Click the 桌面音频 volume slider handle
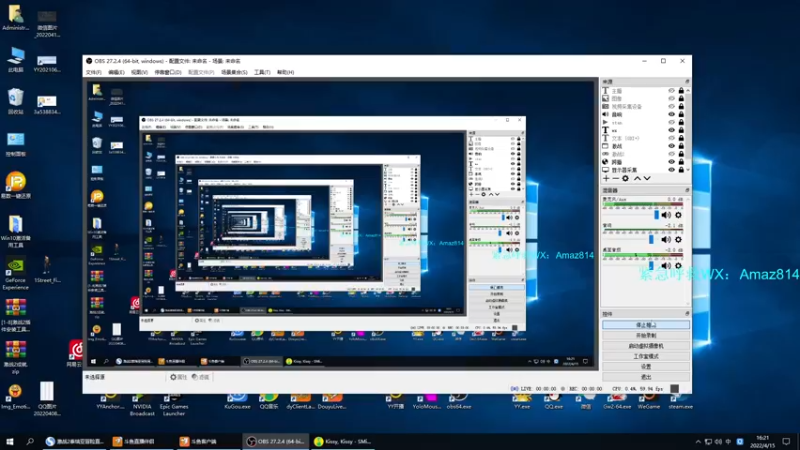The image size is (800, 450). pos(651,265)
